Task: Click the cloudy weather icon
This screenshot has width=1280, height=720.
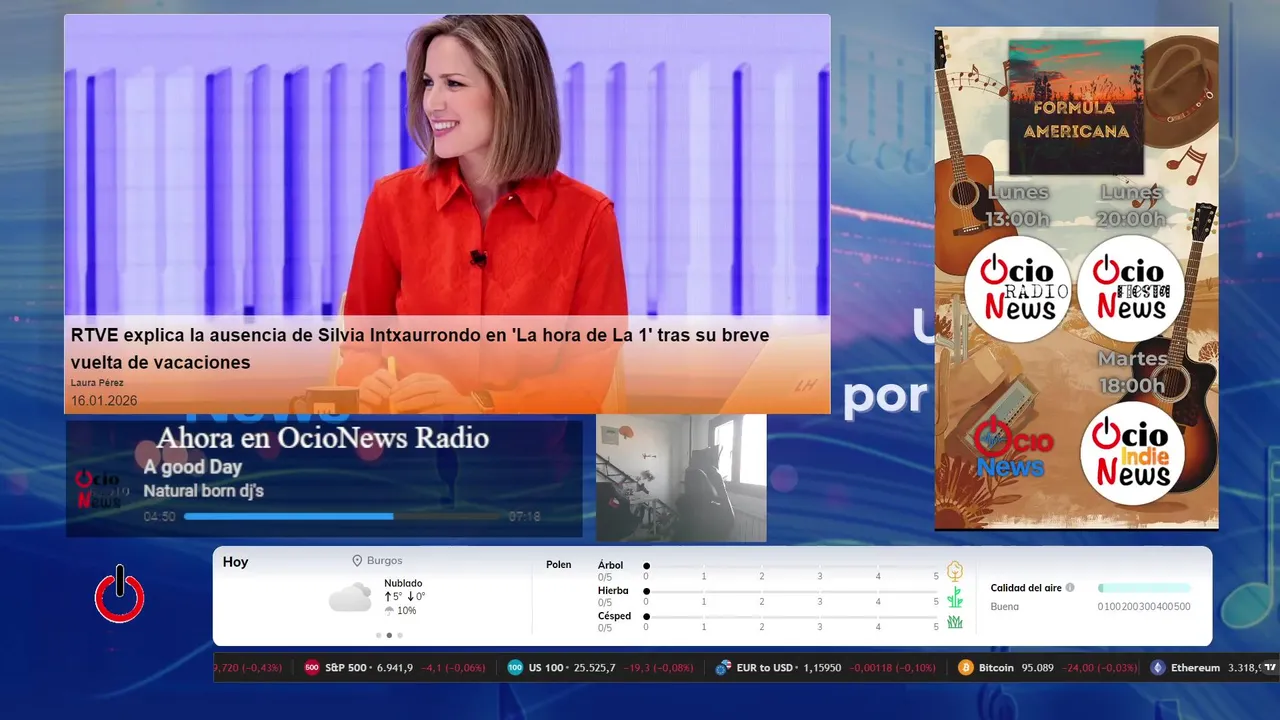Action: (350, 598)
